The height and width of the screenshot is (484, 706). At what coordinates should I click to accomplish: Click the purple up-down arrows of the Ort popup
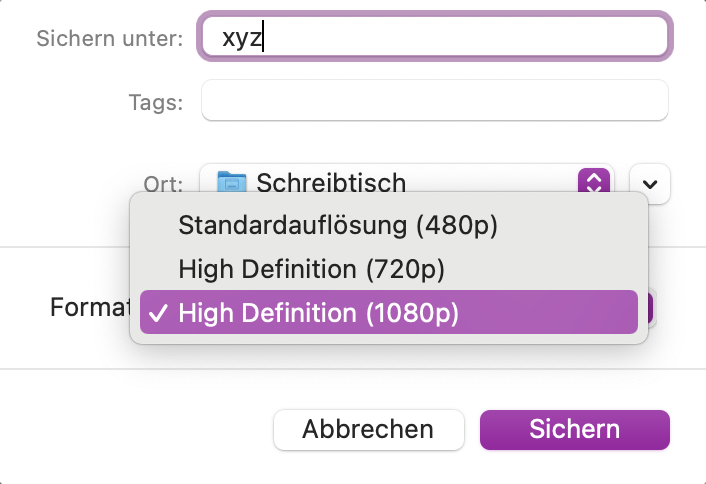click(x=594, y=182)
